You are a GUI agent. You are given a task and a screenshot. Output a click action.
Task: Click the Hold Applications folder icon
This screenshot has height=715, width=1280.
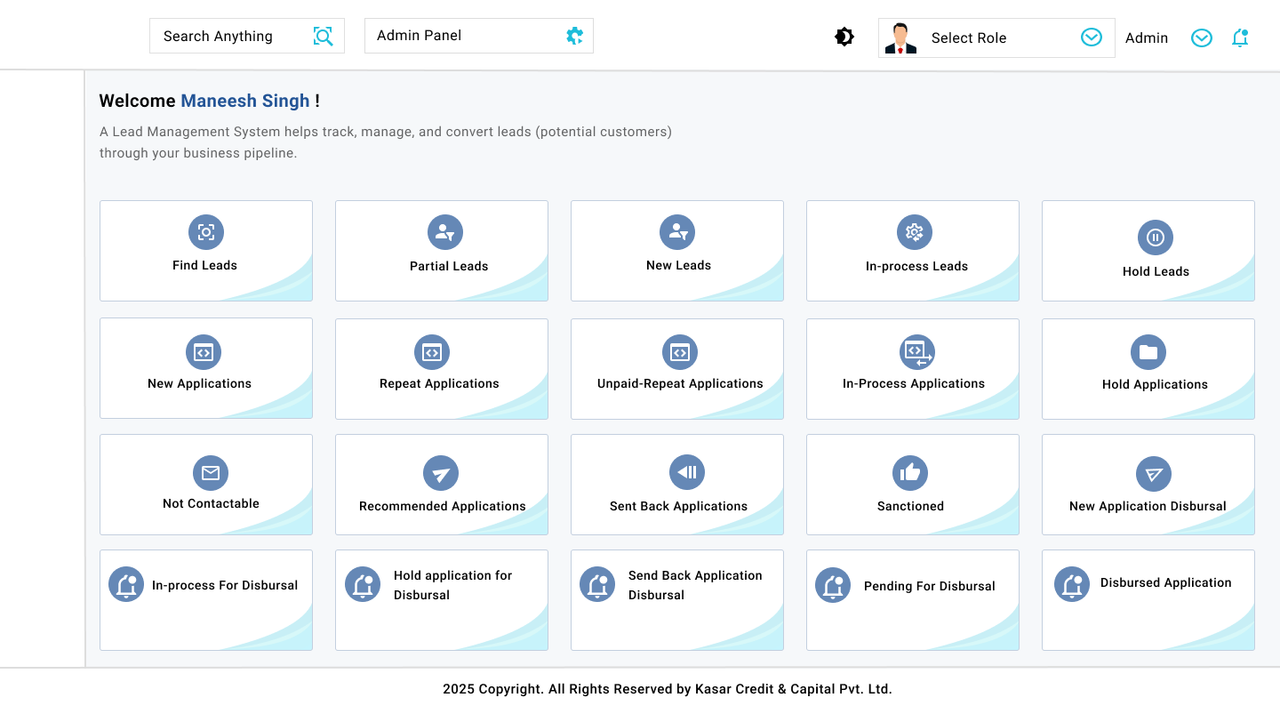point(1147,352)
